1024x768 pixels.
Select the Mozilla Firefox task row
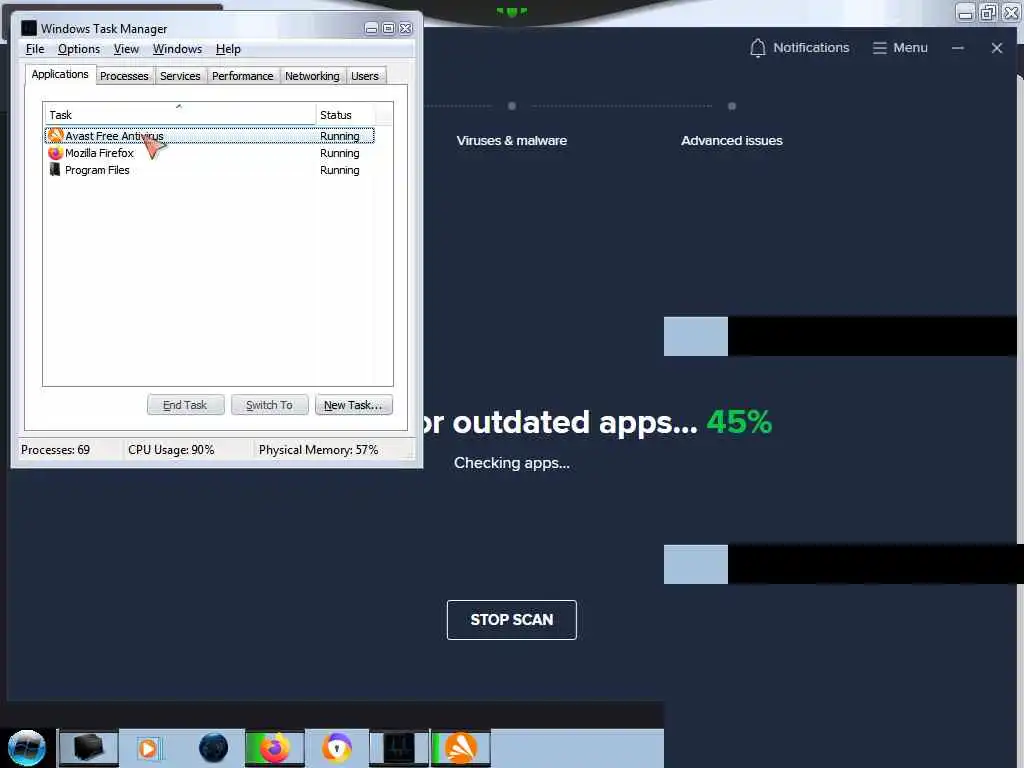click(210, 153)
